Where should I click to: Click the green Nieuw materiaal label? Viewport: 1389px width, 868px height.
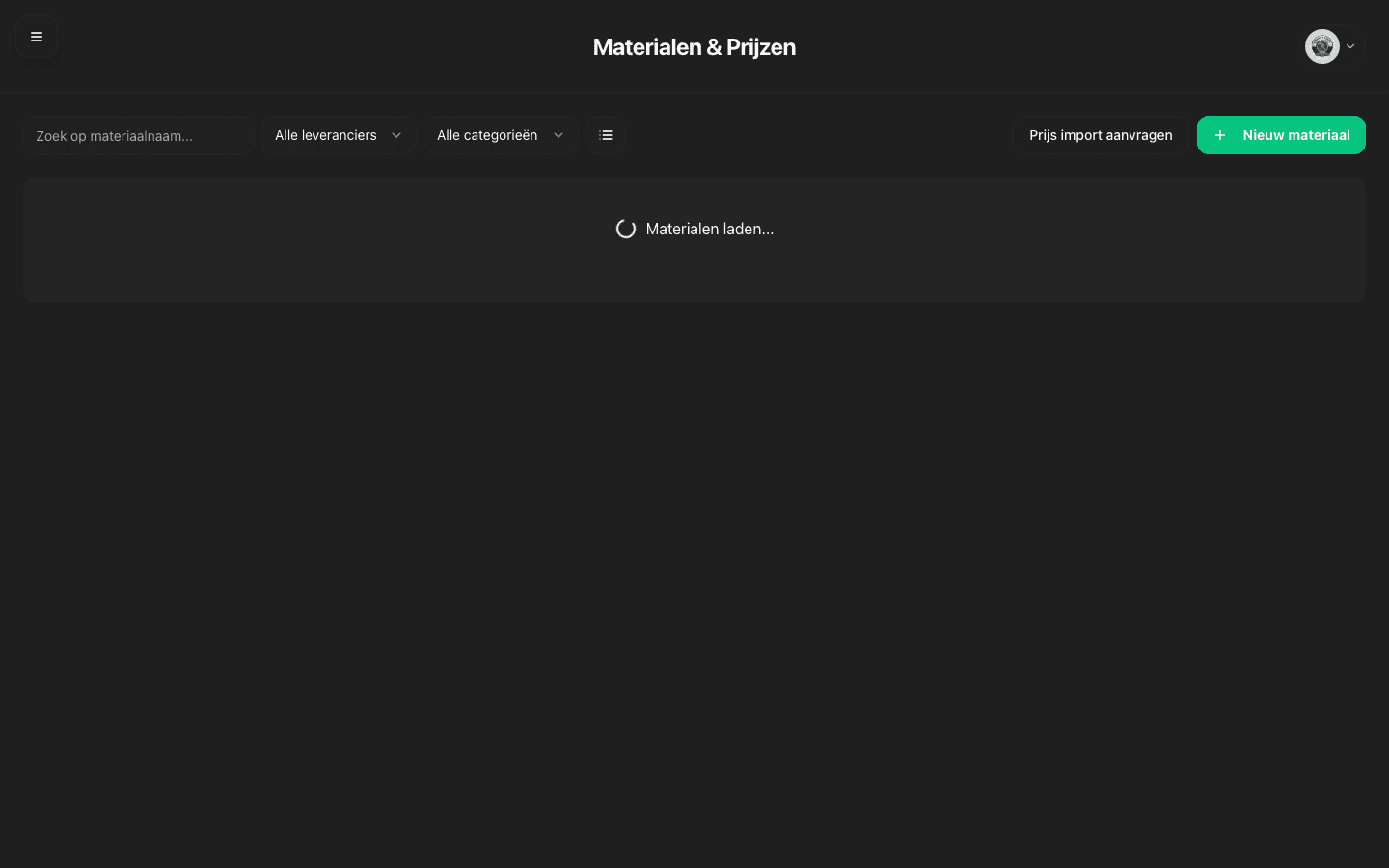(x=1295, y=135)
